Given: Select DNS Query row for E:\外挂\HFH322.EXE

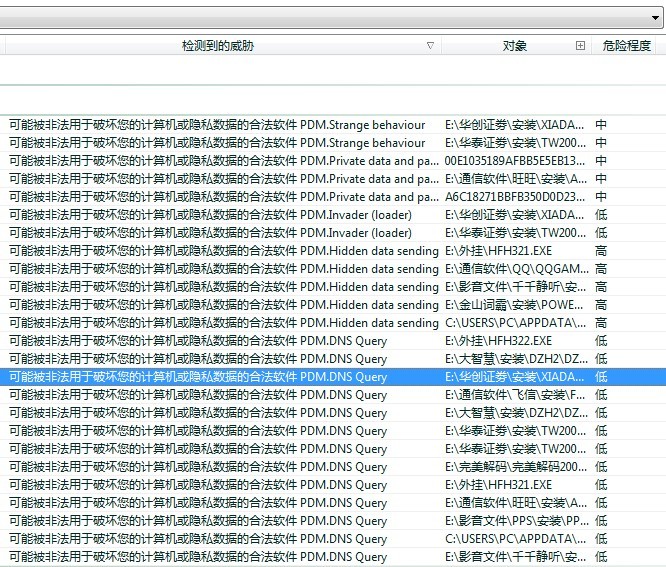Looking at the screenshot, I should coord(333,341).
